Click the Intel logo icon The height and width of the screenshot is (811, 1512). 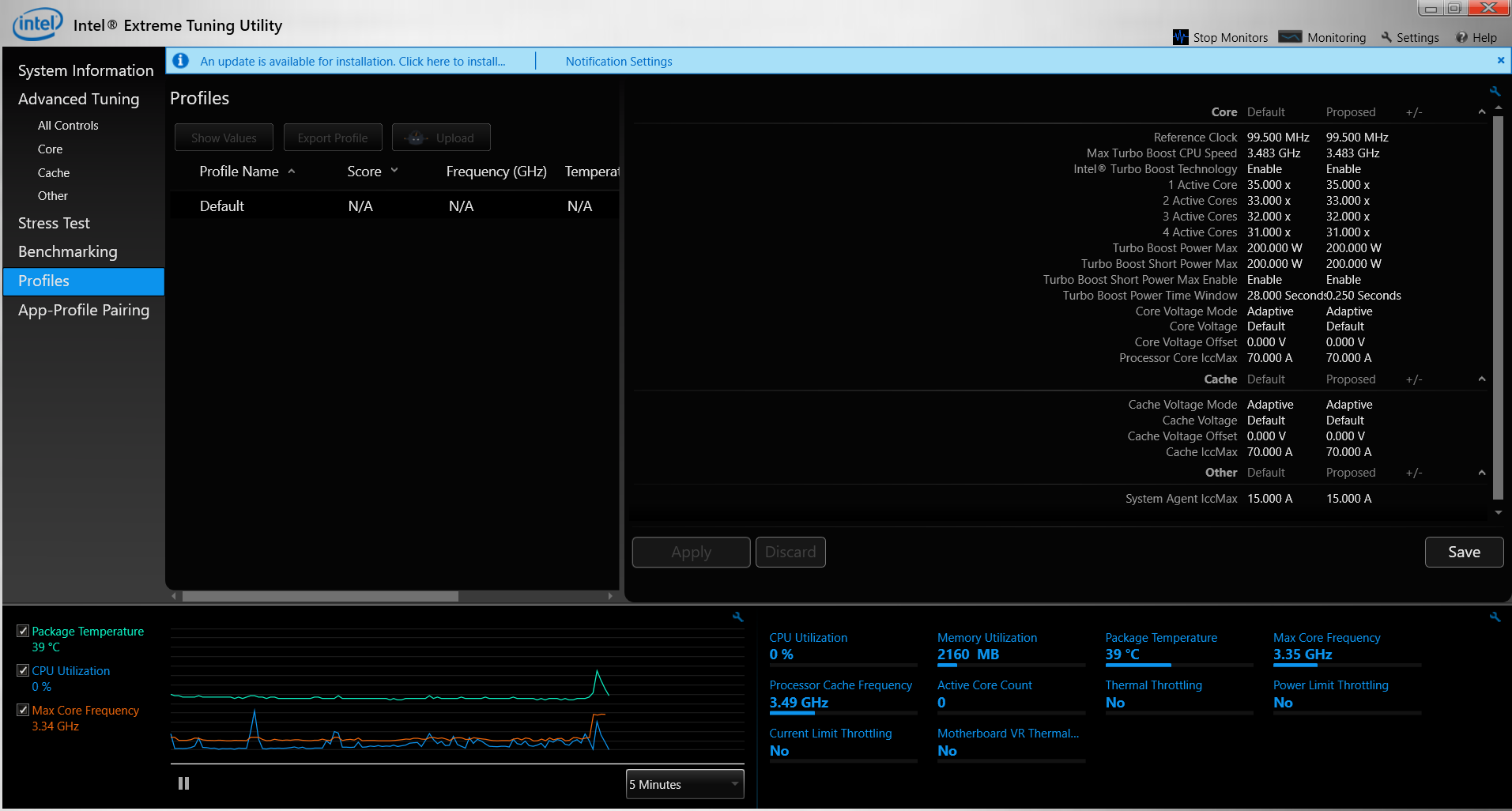coord(37,25)
